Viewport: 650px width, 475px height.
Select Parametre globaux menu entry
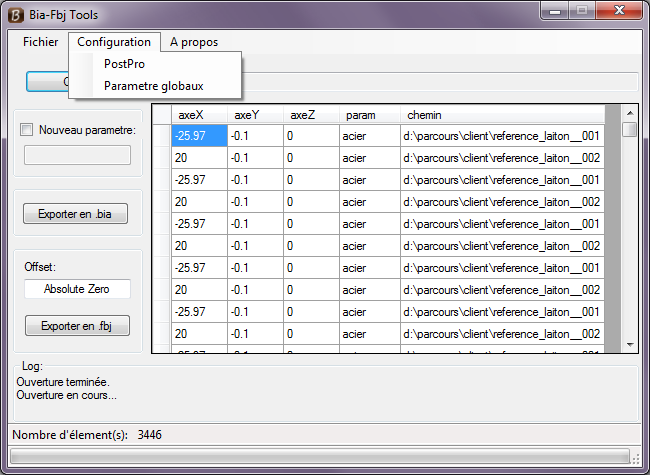pos(155,86)
